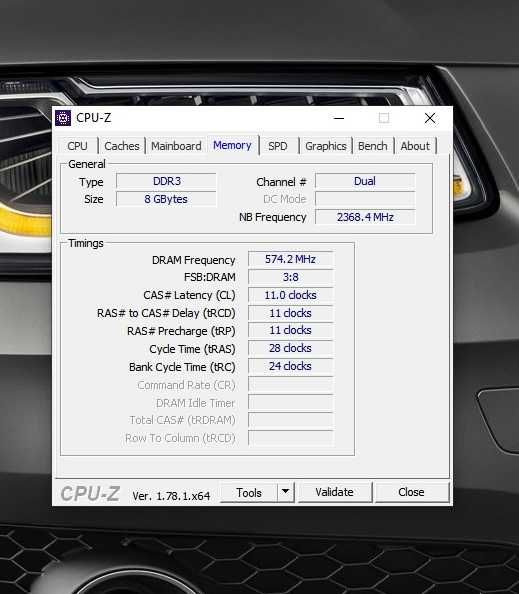This screenshot has width=519, height=594.
Task: Click the FSB:DRAM 3:8 ratio value
Action: pyautogui.click(x=291, y=277)
